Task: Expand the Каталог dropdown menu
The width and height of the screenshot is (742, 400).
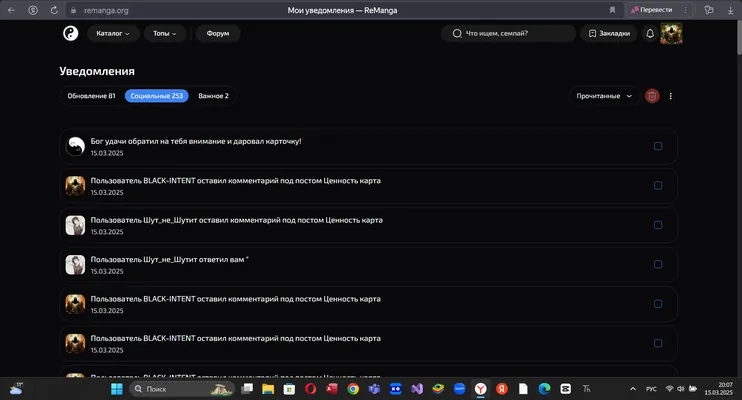Action: pos(113,33)
